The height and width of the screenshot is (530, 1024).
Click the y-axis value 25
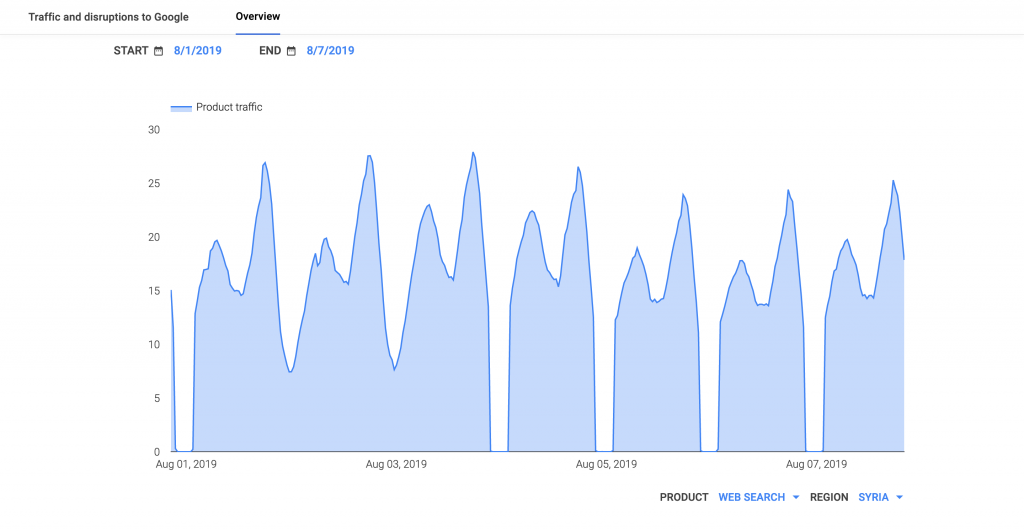tap(154, 183)
